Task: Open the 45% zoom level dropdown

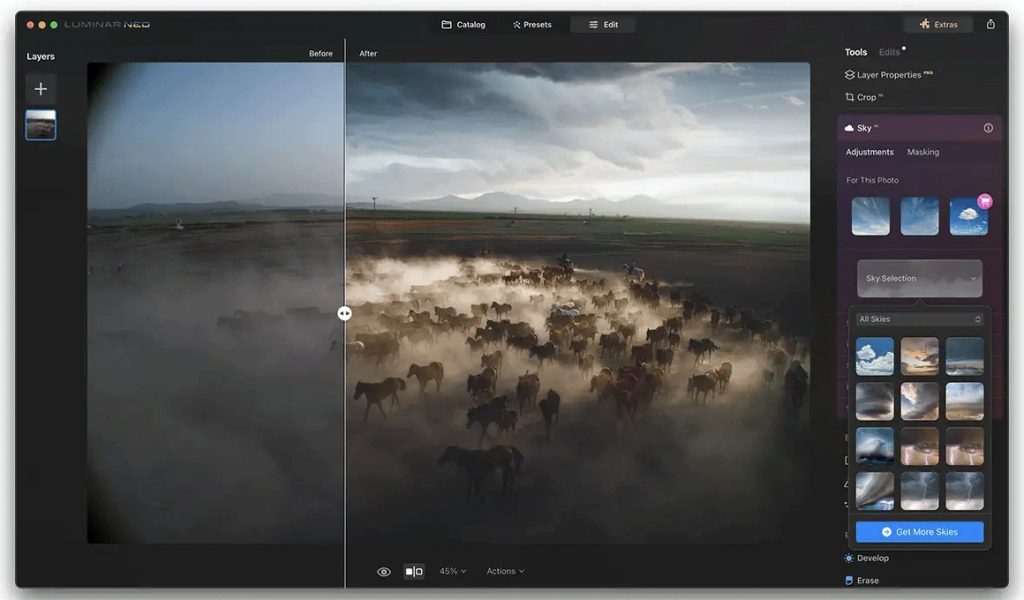Action: [453, 571]
